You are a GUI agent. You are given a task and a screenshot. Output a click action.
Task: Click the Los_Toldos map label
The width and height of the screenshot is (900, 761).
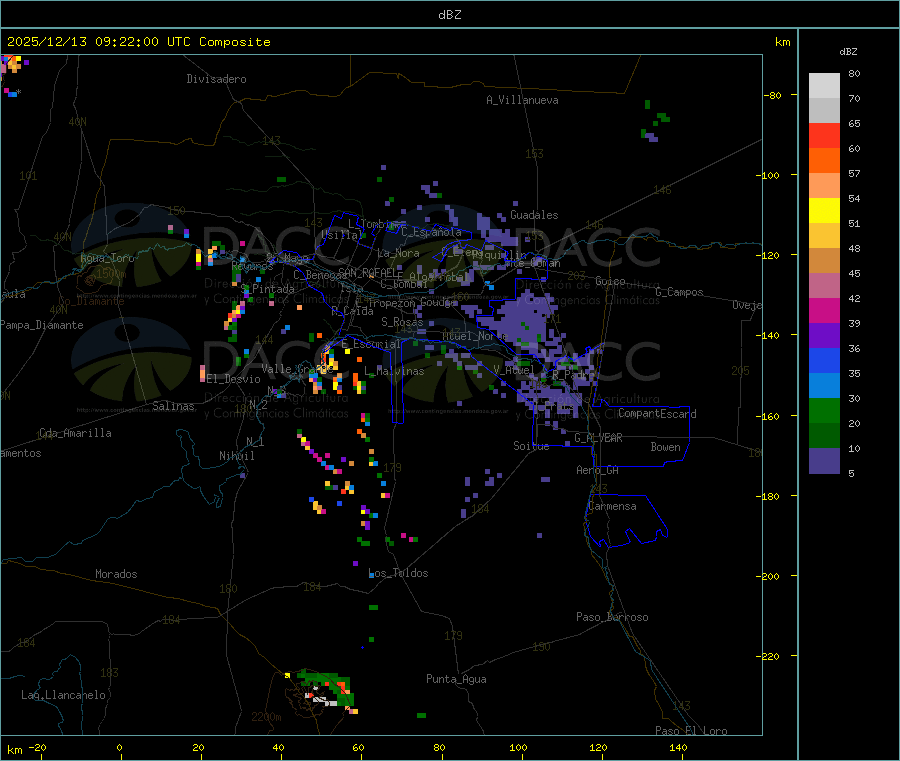click(x=398, y=573)
